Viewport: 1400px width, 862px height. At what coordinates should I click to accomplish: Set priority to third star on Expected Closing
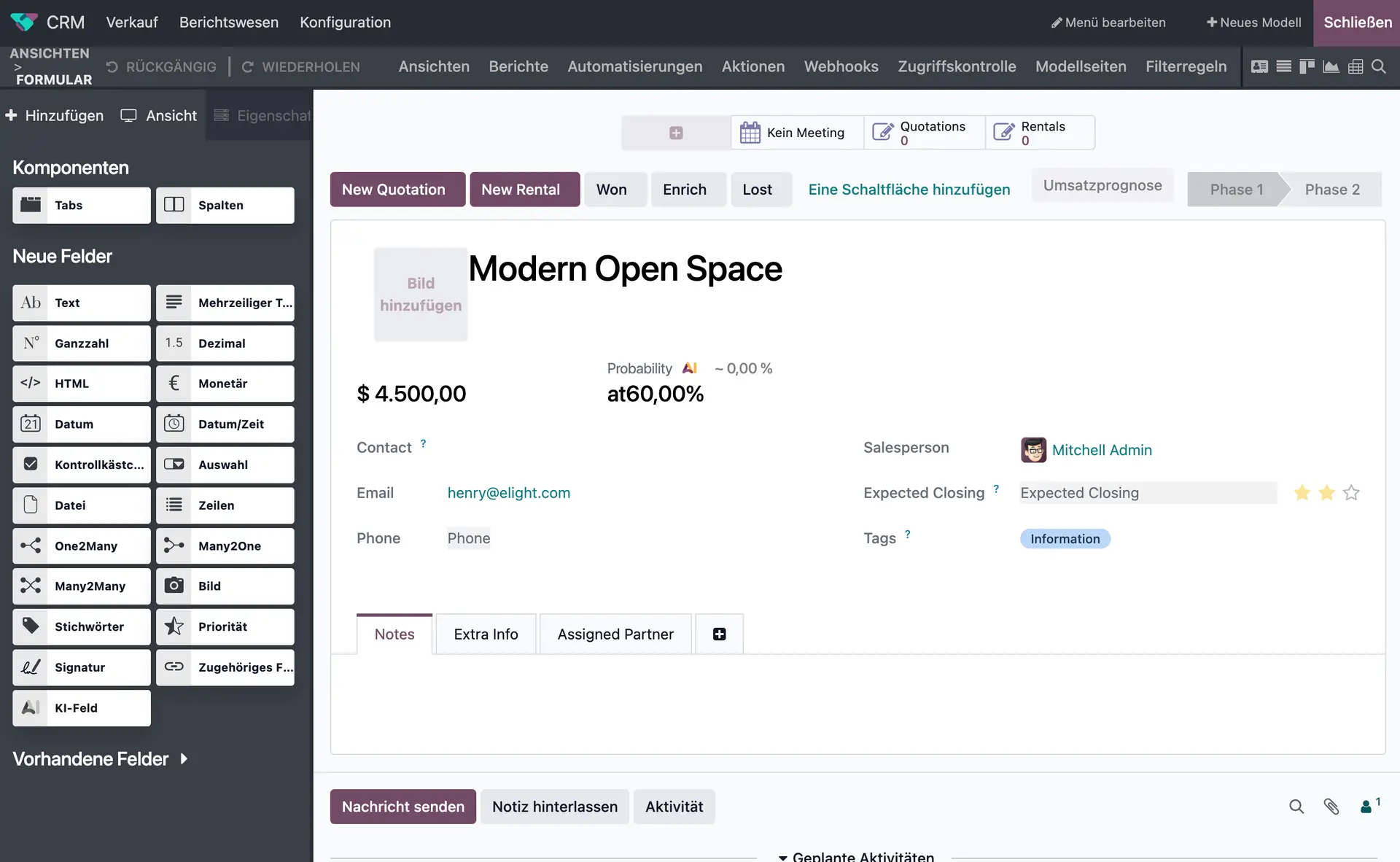coord(1352,493)
